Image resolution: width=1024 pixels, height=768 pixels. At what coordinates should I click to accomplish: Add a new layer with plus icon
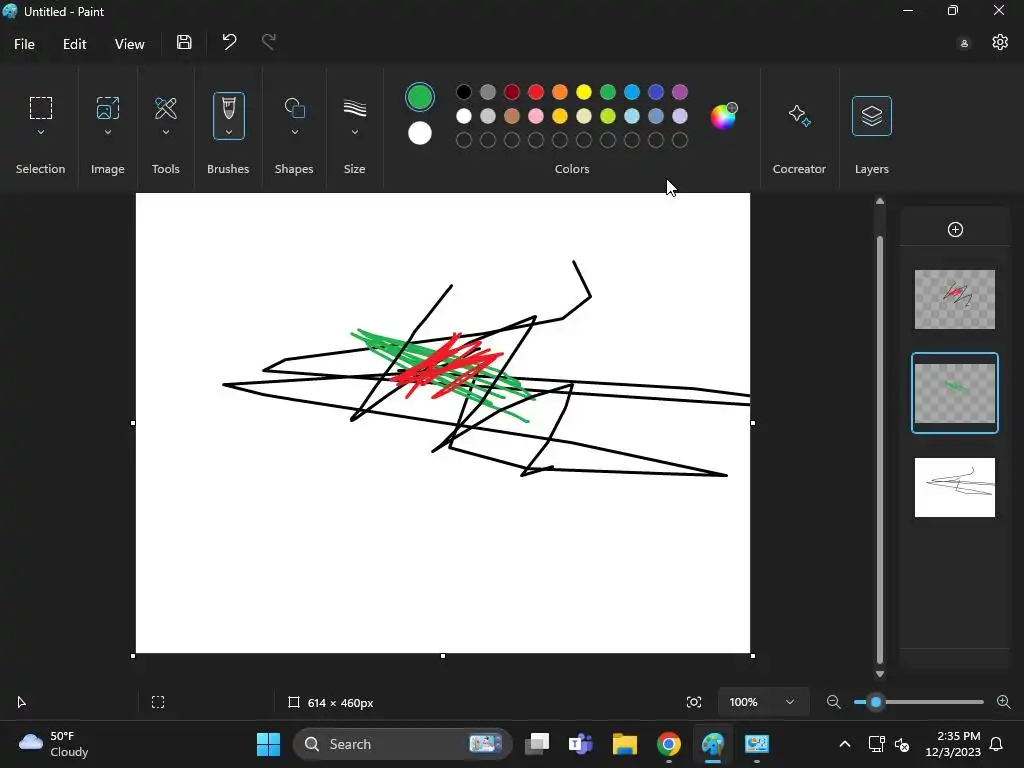coord(955,229)
